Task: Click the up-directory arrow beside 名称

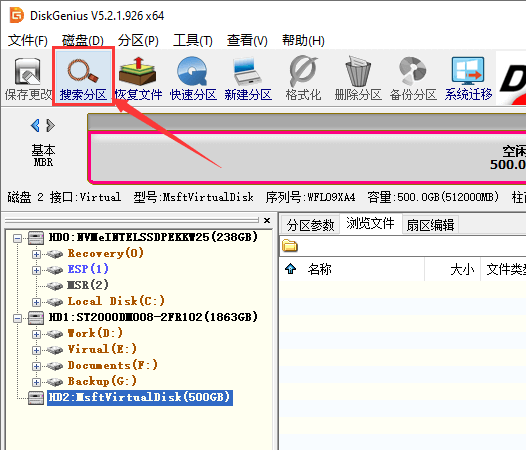Action: tap(291, 269)
